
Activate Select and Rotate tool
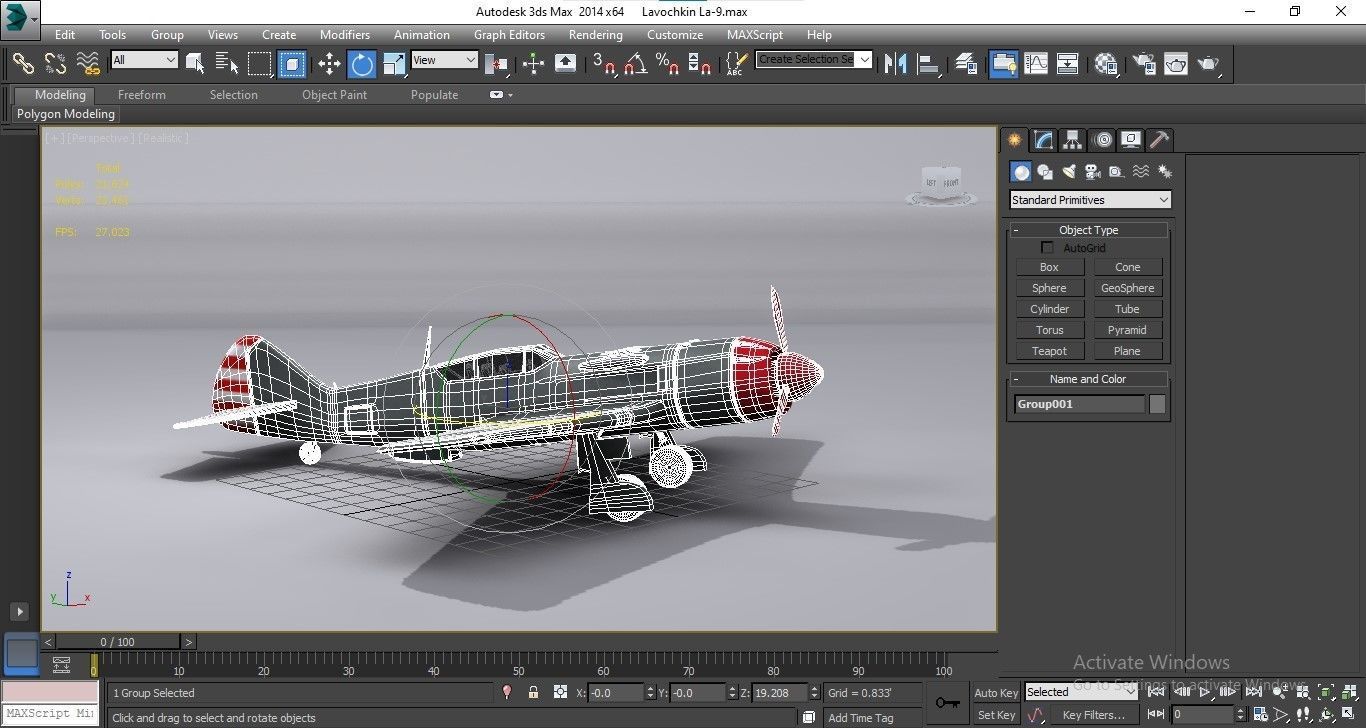[x=362, y=64]
